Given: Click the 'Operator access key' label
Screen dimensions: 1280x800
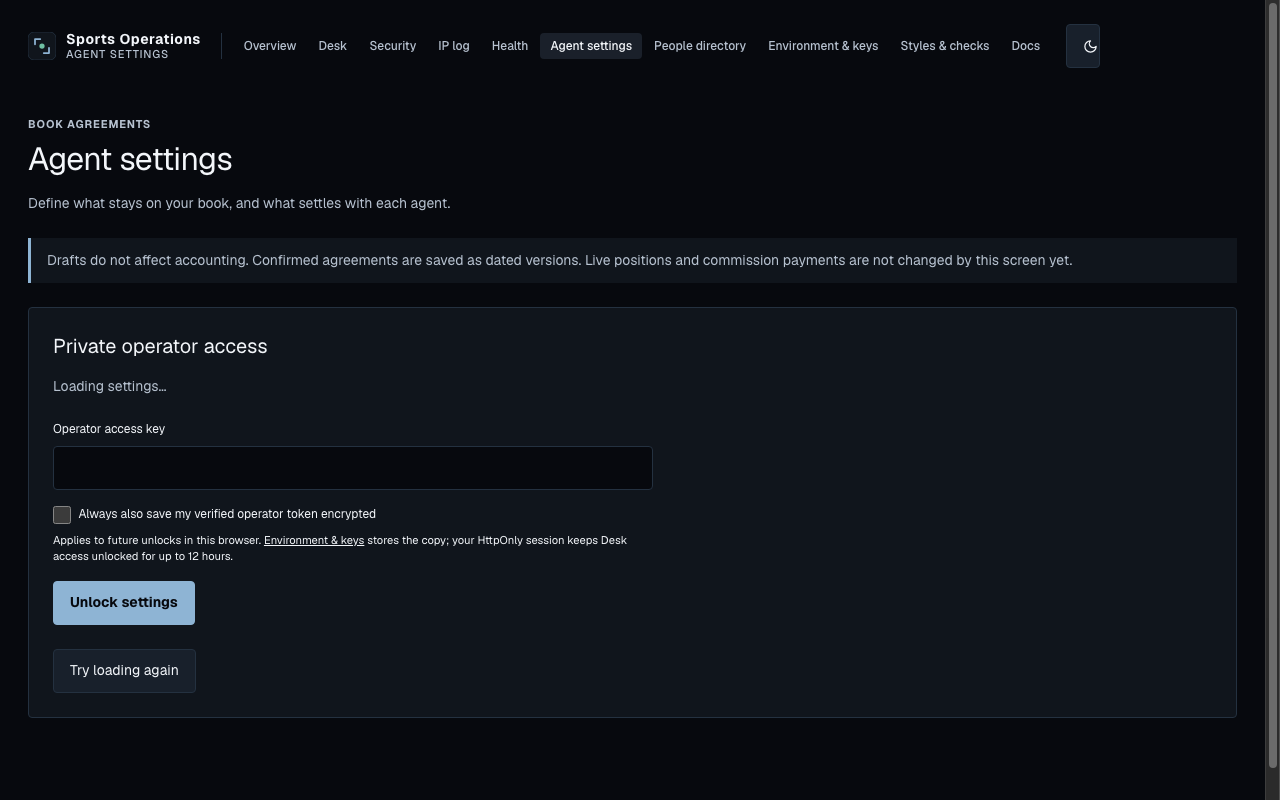Looking at the screenshot, I should click(x=109, y=429).
